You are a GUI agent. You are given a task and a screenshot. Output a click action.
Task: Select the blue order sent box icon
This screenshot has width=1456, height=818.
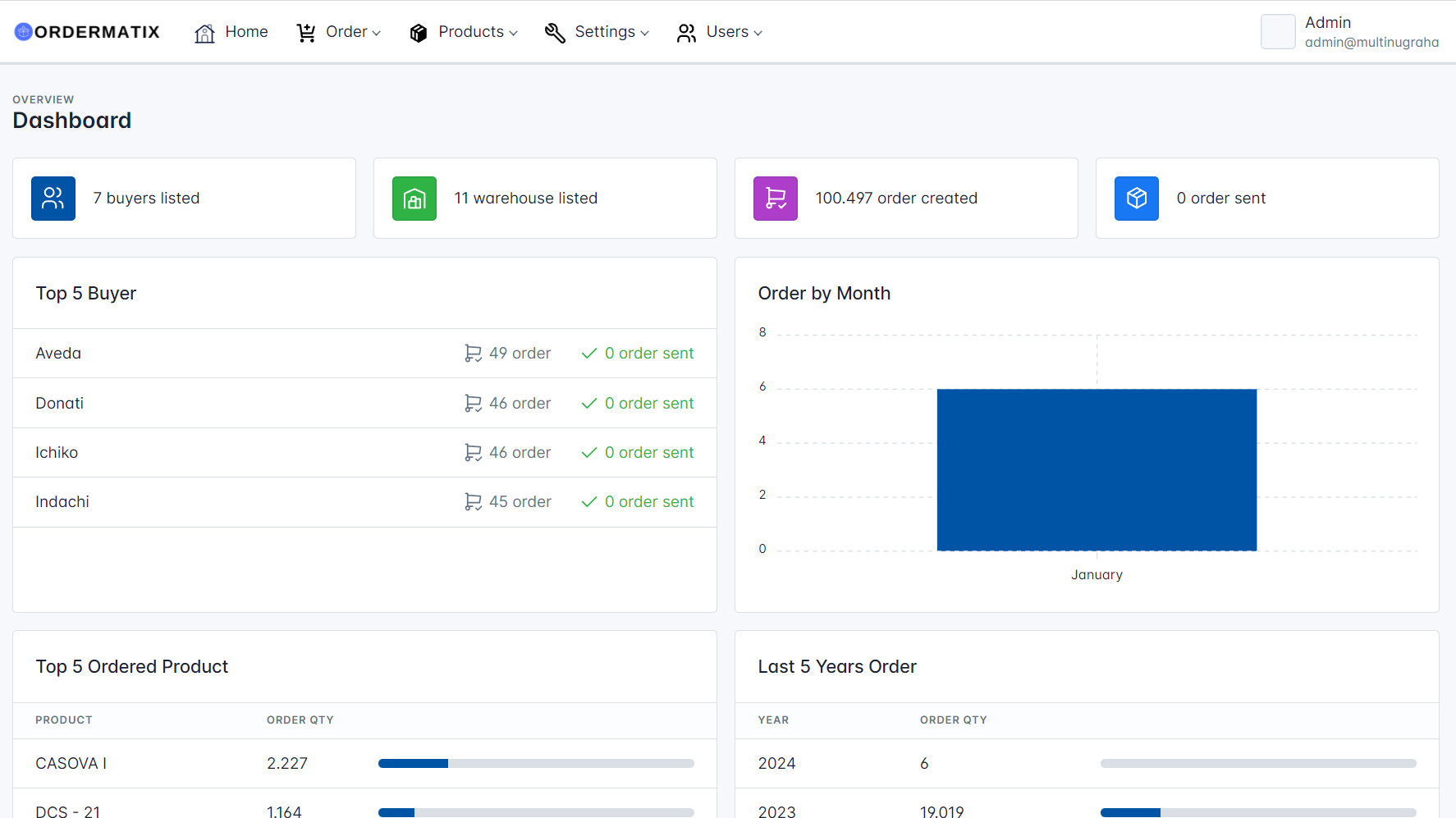point(1136,198)
